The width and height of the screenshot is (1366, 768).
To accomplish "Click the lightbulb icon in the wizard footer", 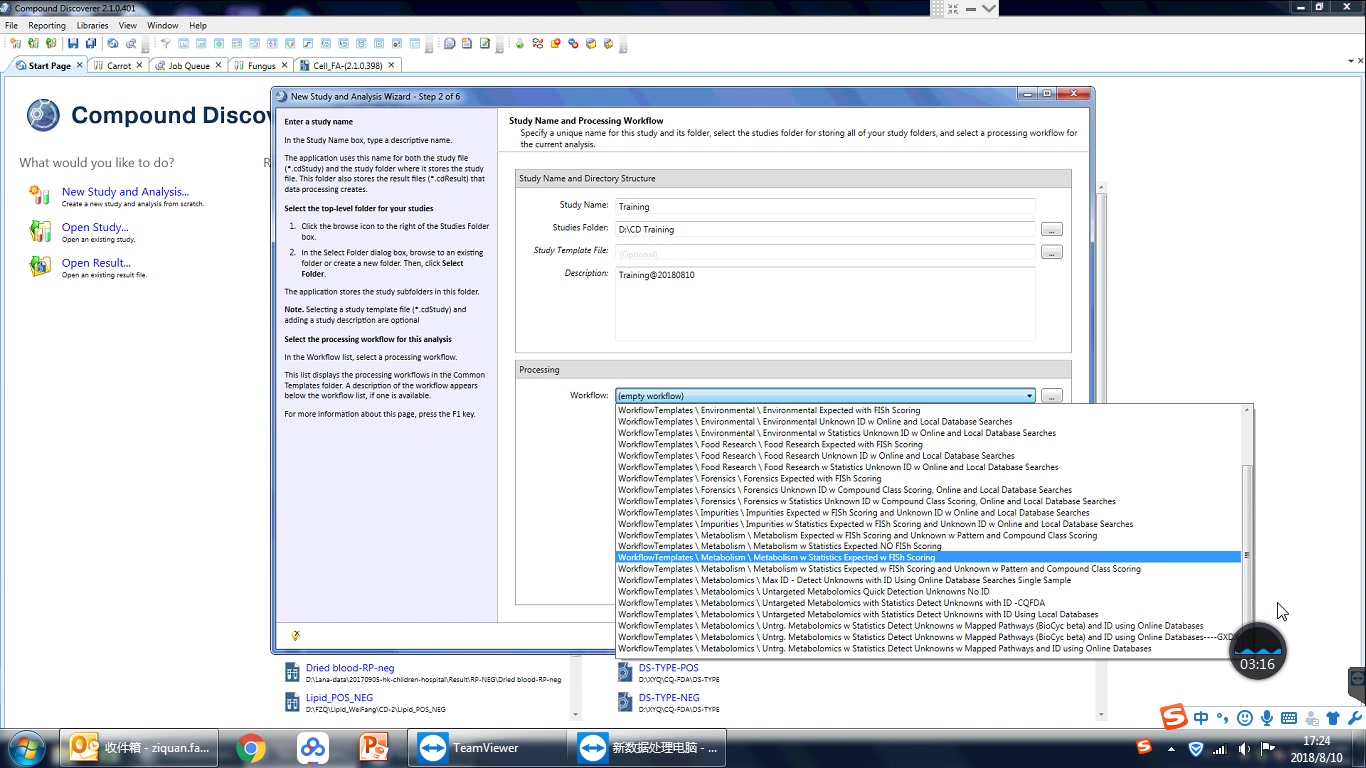I will click(x=296, y=635).
